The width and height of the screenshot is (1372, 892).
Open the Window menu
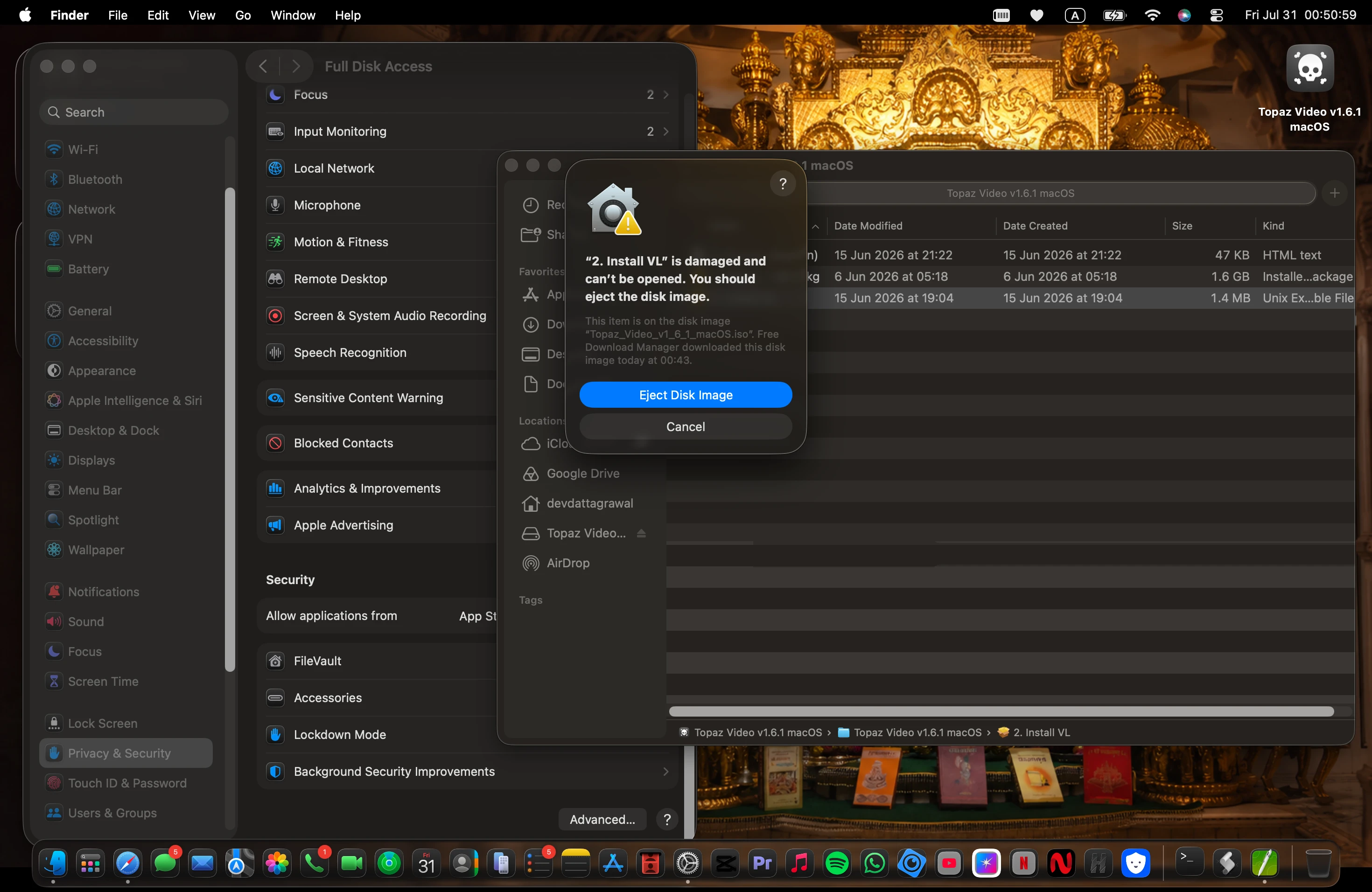tap(293, 15)
